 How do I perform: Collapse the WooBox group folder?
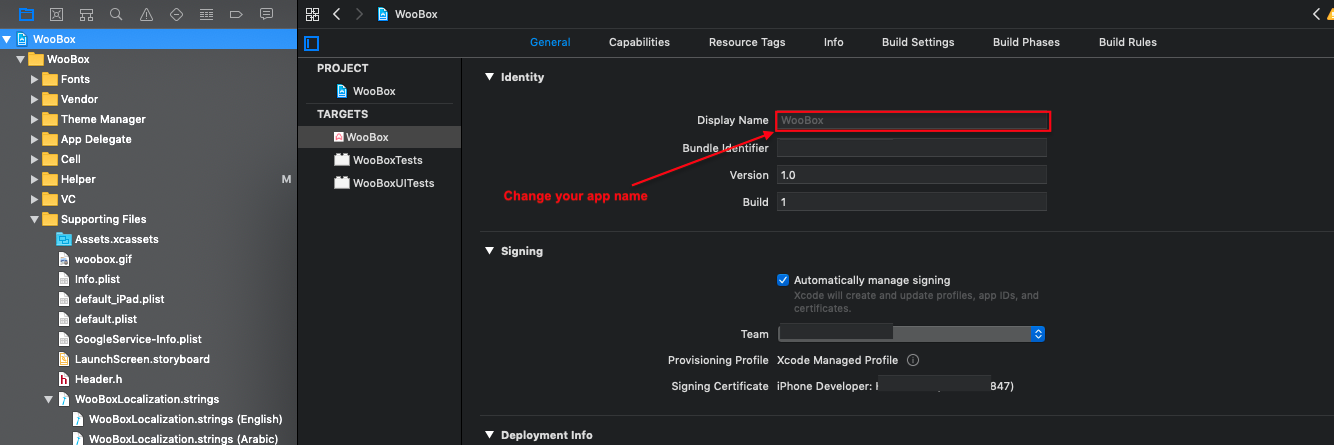[x=21, y=59]
